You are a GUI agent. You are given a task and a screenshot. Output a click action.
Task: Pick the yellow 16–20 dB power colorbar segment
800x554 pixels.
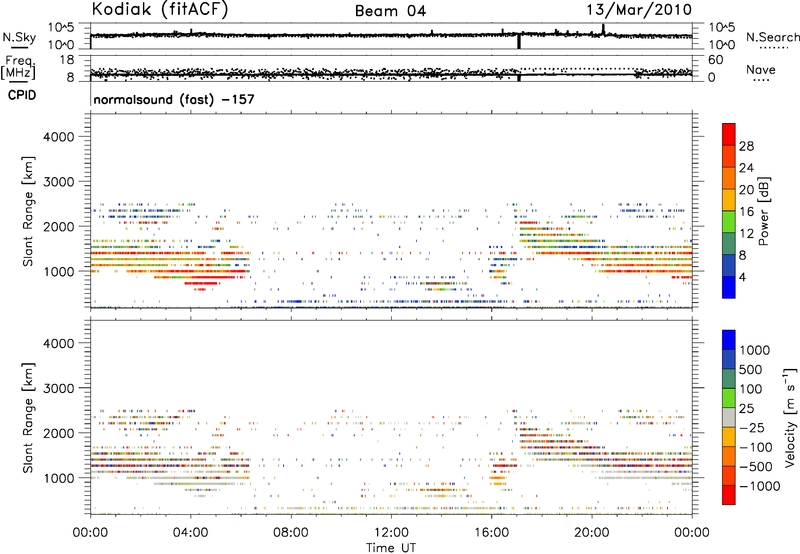tap(729, 200)
